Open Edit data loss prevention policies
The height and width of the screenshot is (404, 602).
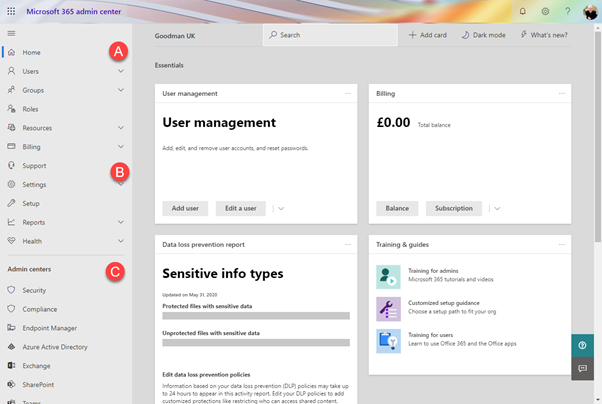(x=206, y=374)
